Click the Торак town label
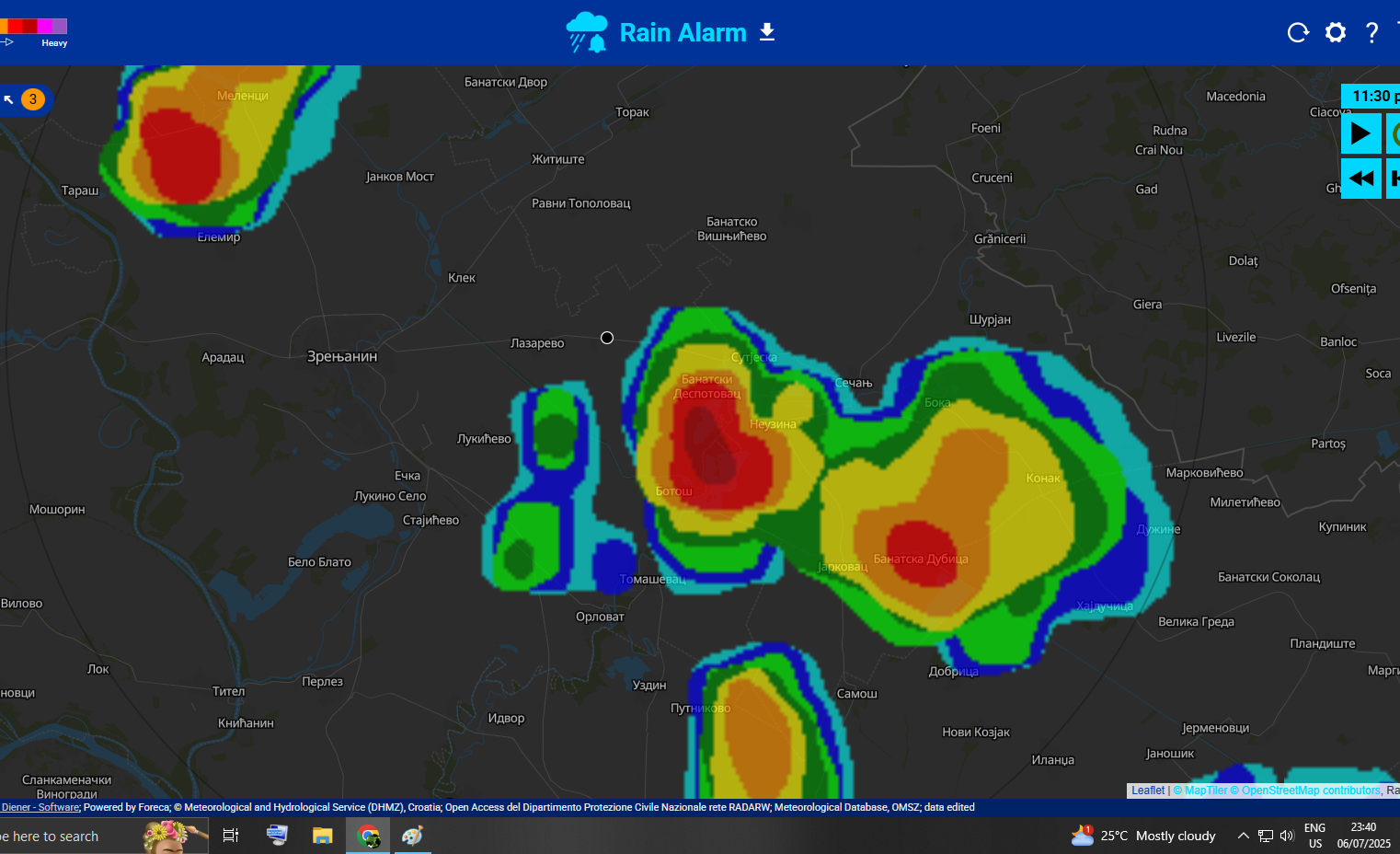 tap(632, 112)
